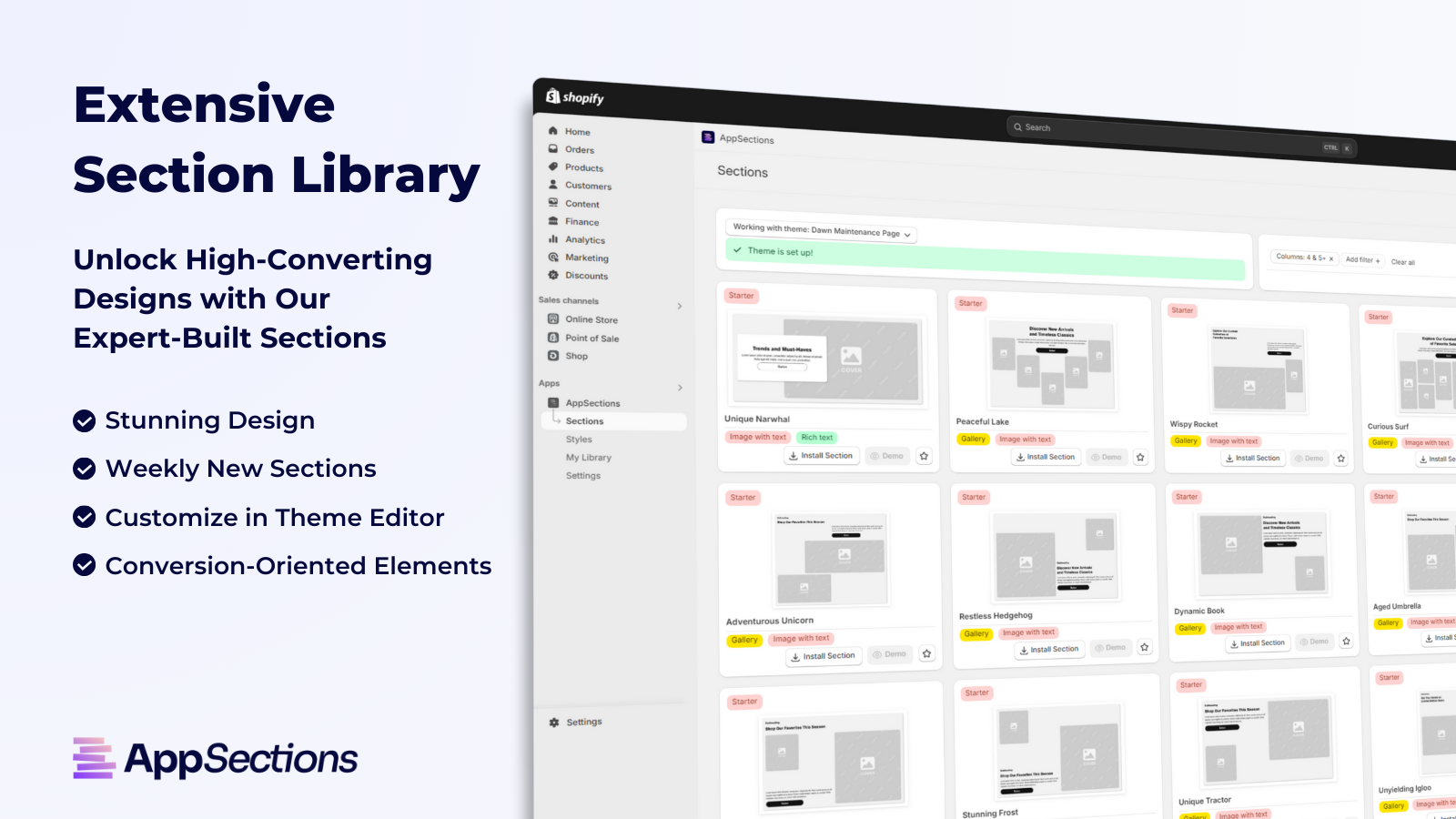Open Settings via the gear icon at bottom
The width and height of the screenshot is (1456, 819).
(554, 722)
